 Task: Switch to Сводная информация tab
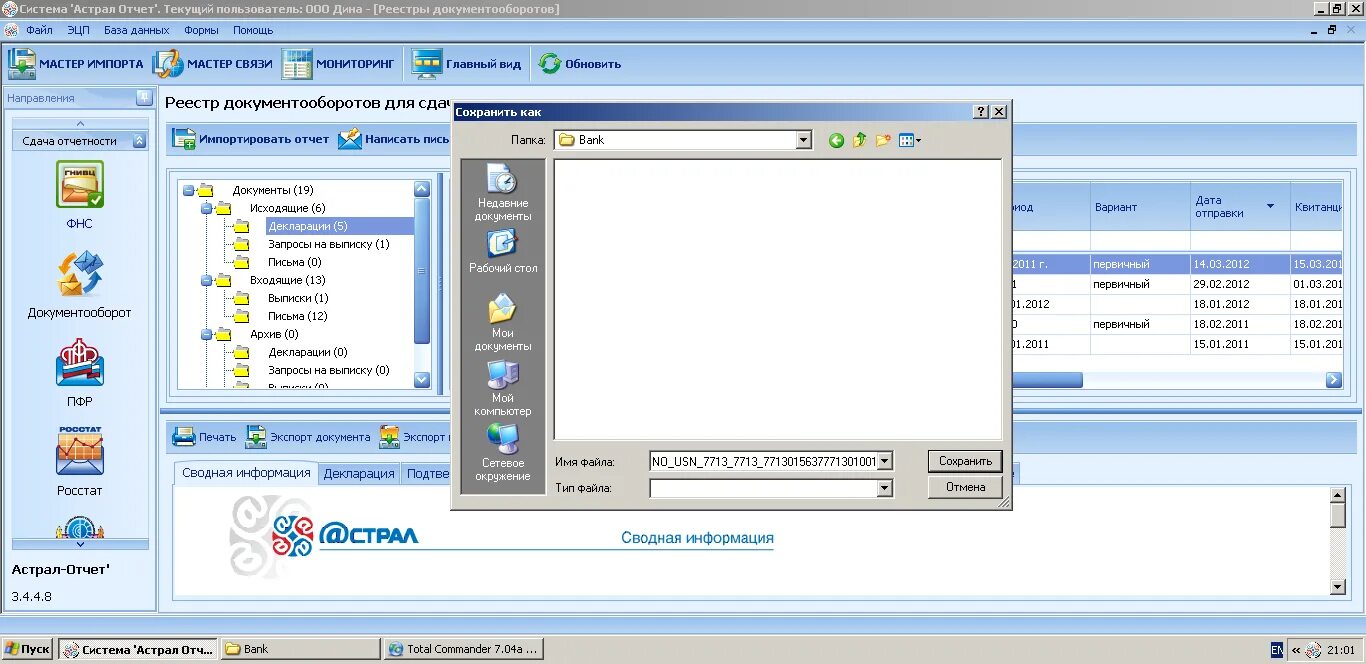pos(246,473)
